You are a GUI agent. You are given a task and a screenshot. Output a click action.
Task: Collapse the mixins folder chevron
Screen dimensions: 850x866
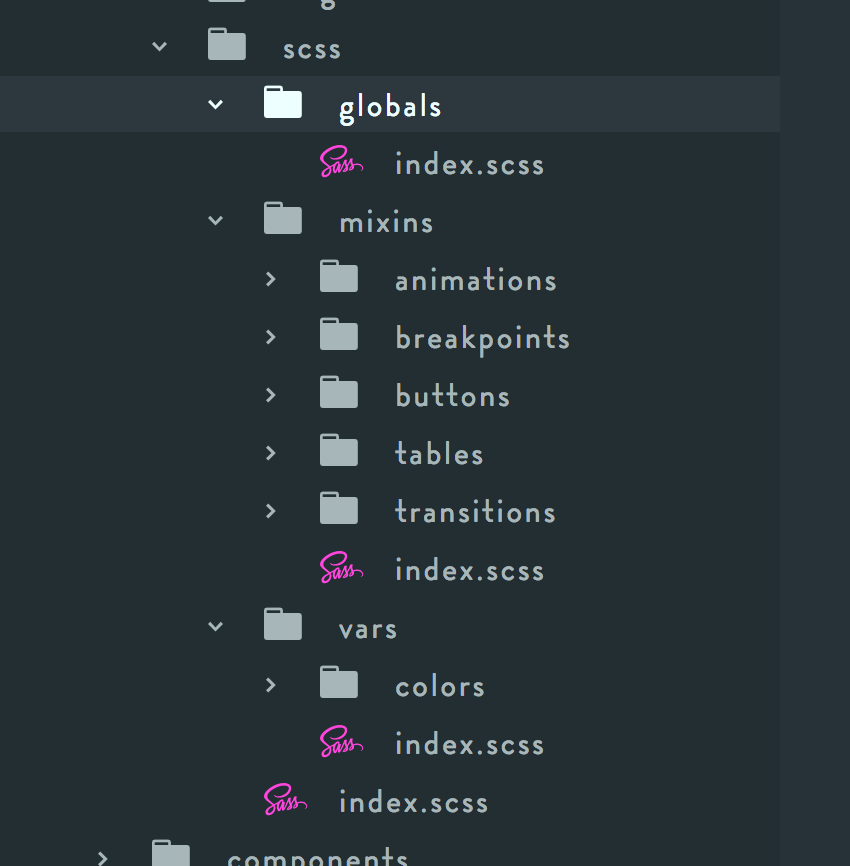click(x=215, y=220)
